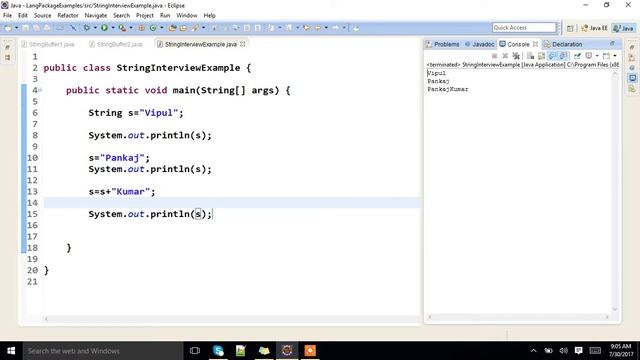Open the Source menu
The height and width of the screenshot is (360, 640).
coord(42,16)
